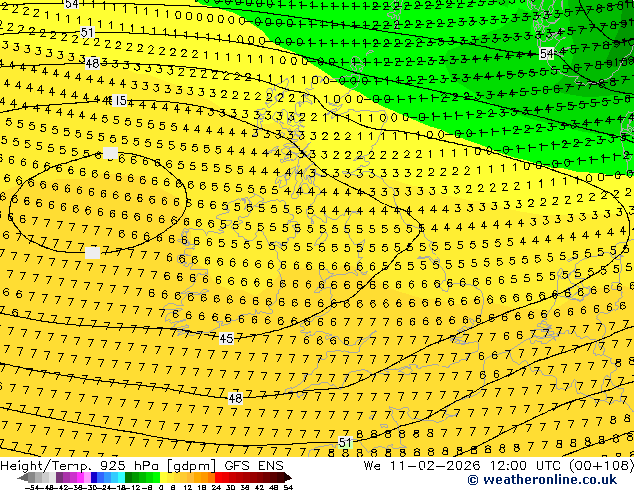Click the cyan legend swatch above -18

pos(121,477)
